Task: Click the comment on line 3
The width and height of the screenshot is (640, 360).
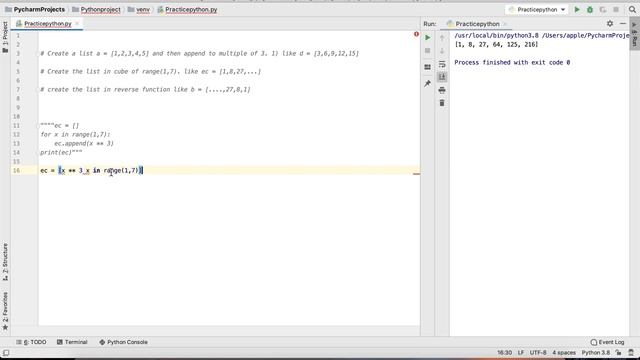Action: [x=200, y=53]
